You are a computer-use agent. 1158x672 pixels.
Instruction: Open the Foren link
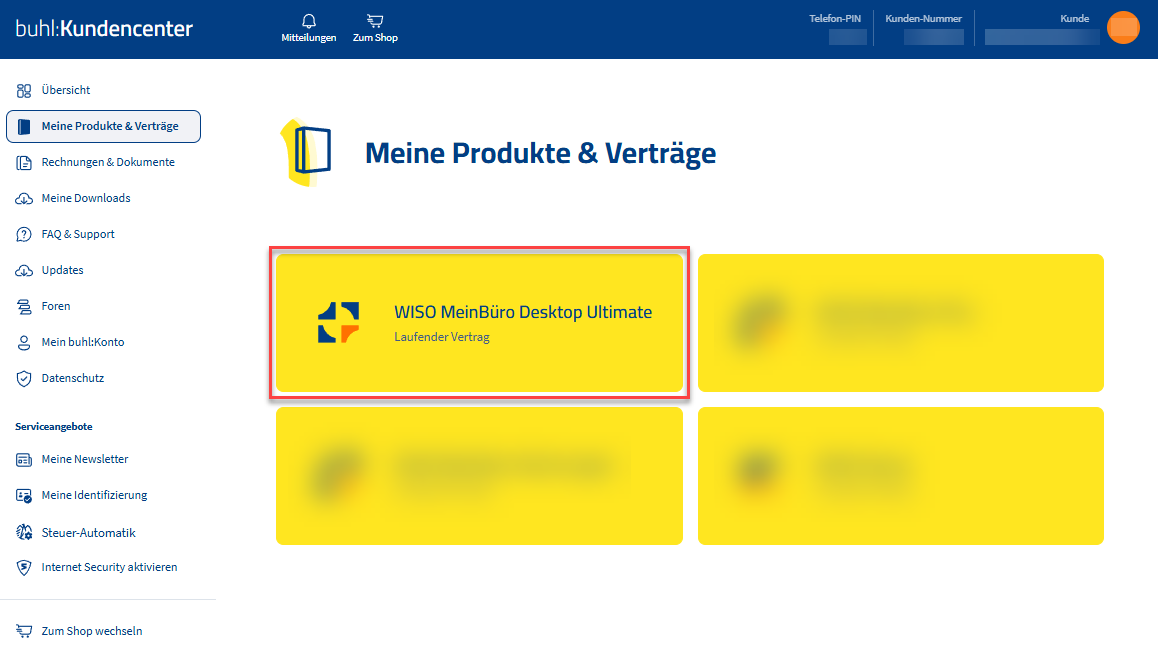pos(56,306)
